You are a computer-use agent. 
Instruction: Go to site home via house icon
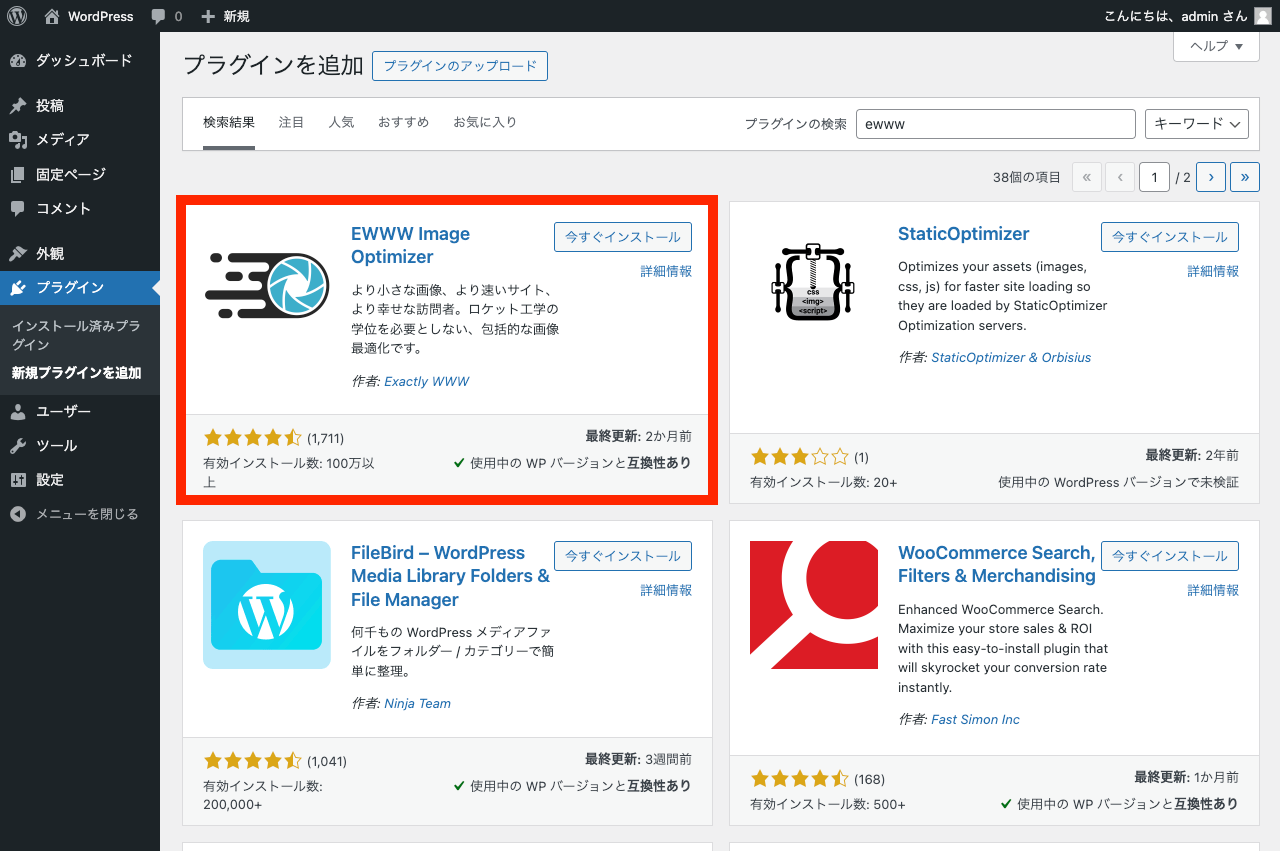coord(52,16)
